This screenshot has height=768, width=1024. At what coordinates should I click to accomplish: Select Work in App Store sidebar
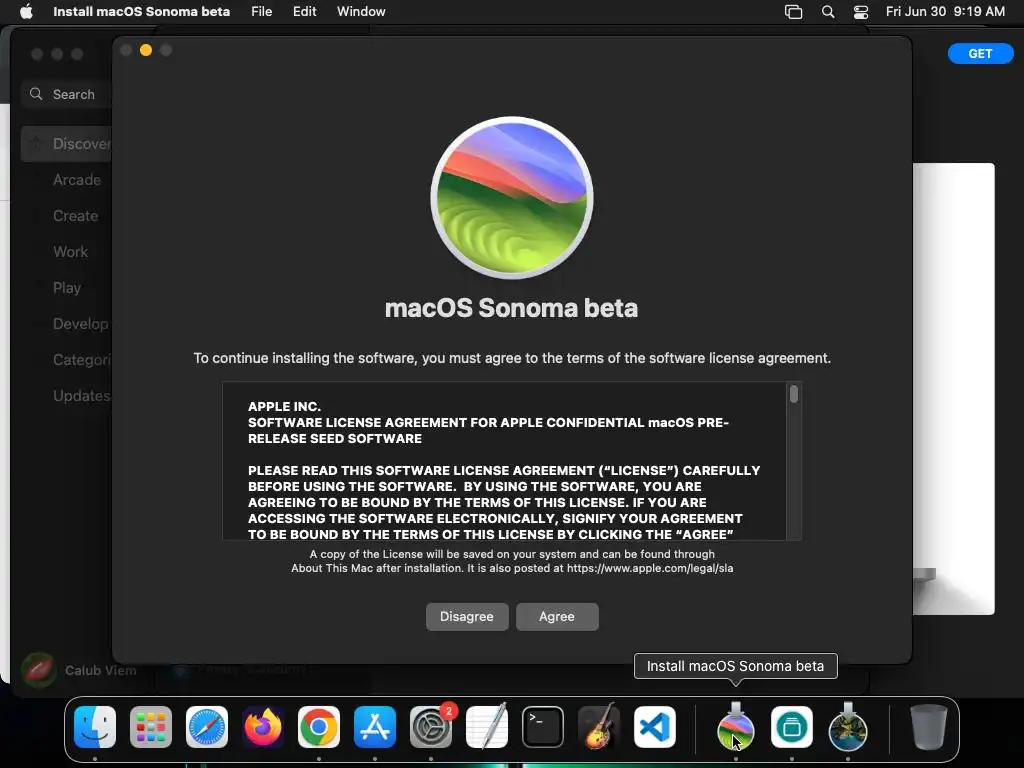coord(71,251)
